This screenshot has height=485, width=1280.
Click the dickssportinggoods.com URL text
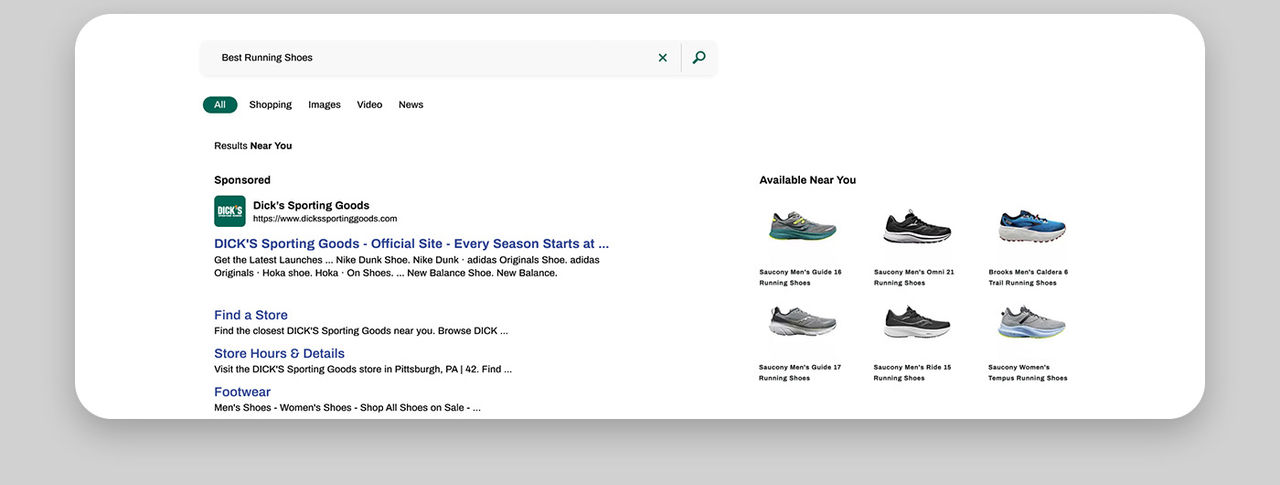325,219
